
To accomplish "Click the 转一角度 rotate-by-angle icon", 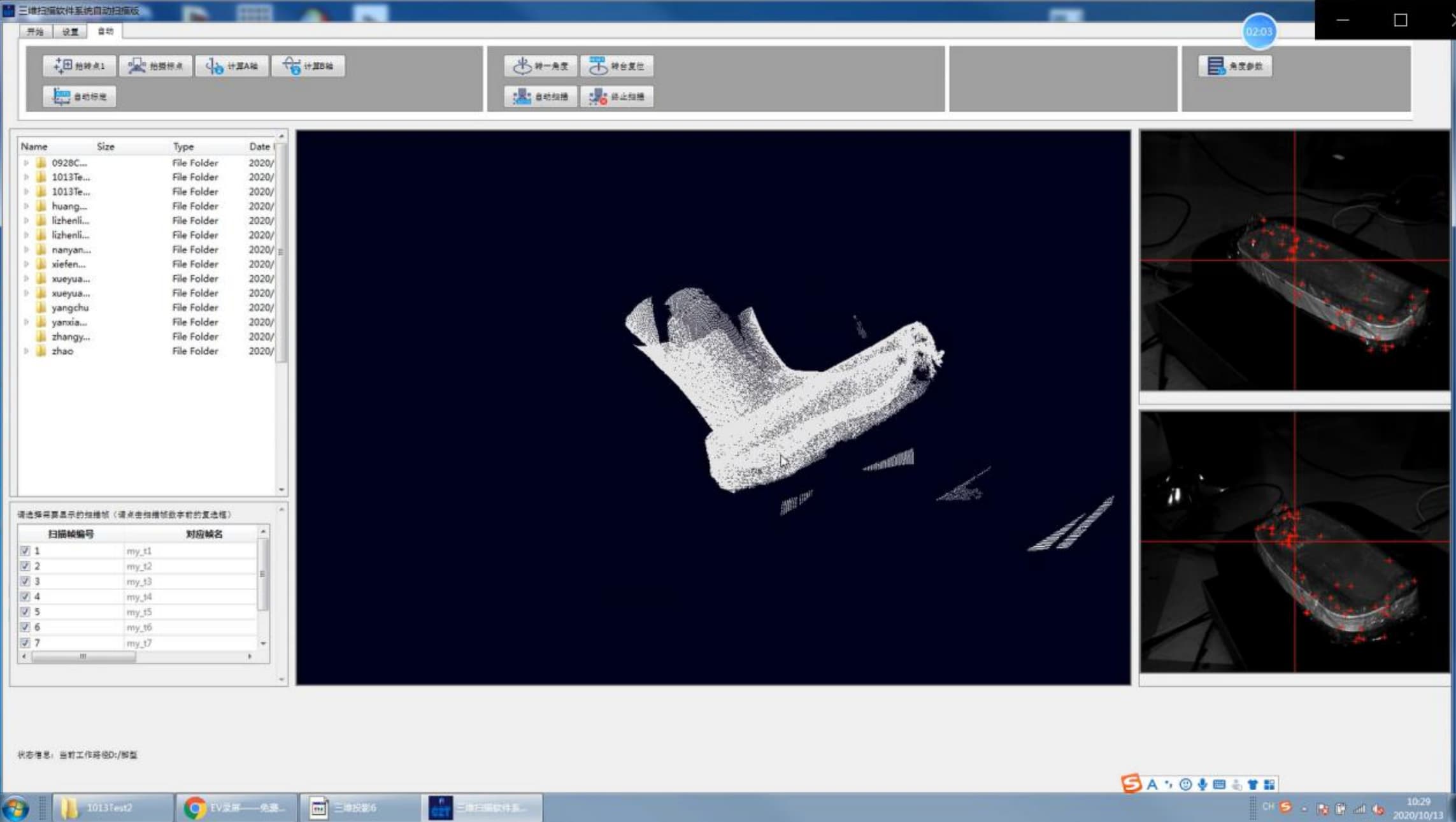I will point(541,66).
